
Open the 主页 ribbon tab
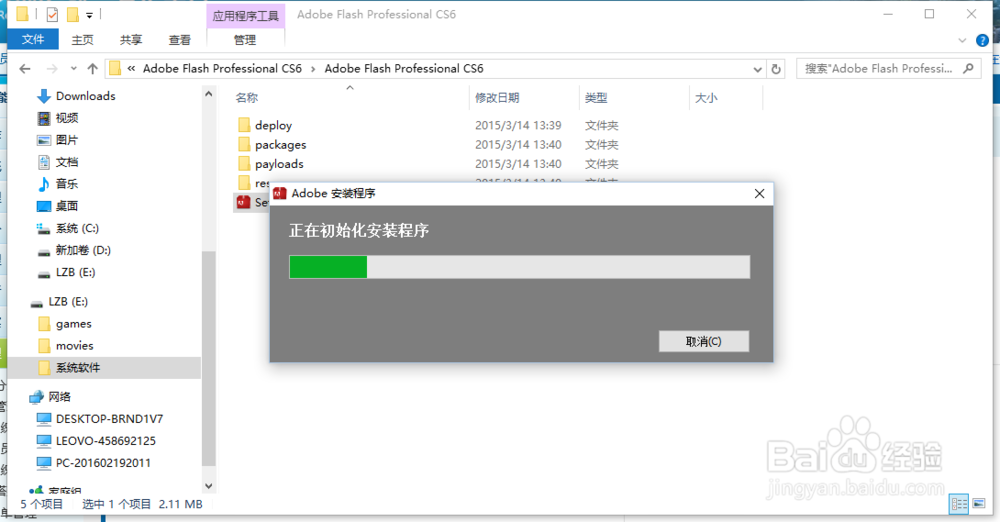pos(82,40)
